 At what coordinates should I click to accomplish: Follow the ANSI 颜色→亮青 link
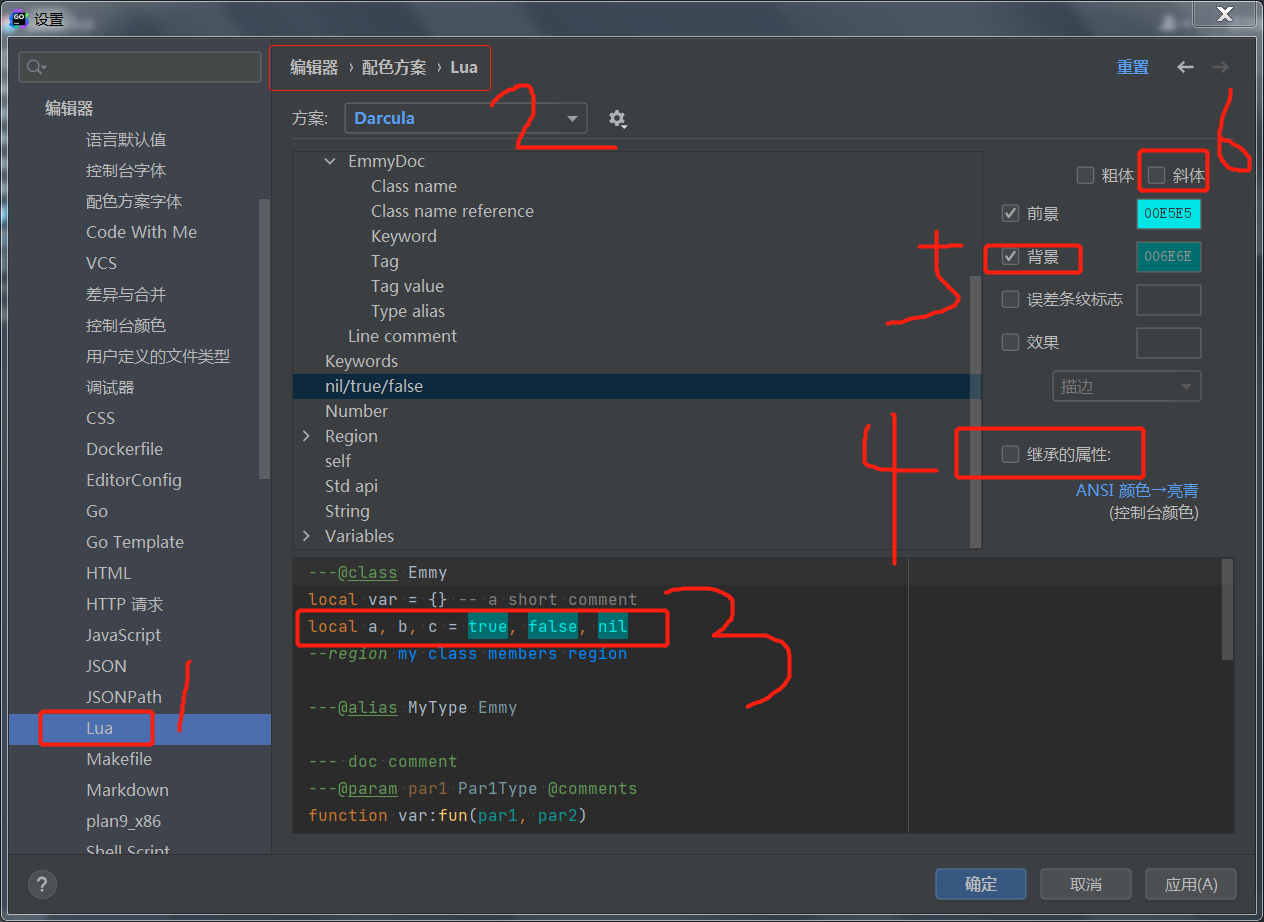[x=1137, y=490]
